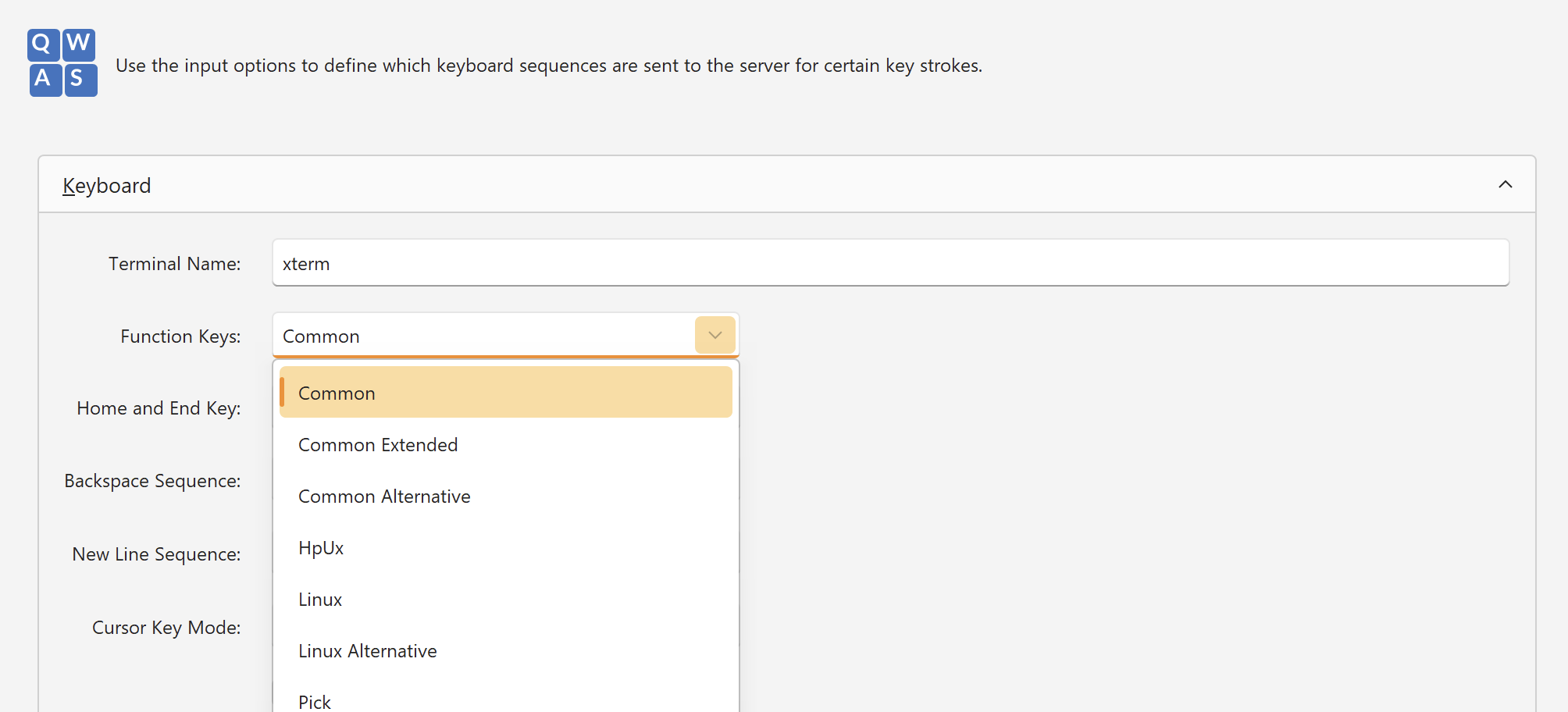Viewport: 1568px width, 712px height.
Task: Click the Keyboard section header
Action: (107, 186)
